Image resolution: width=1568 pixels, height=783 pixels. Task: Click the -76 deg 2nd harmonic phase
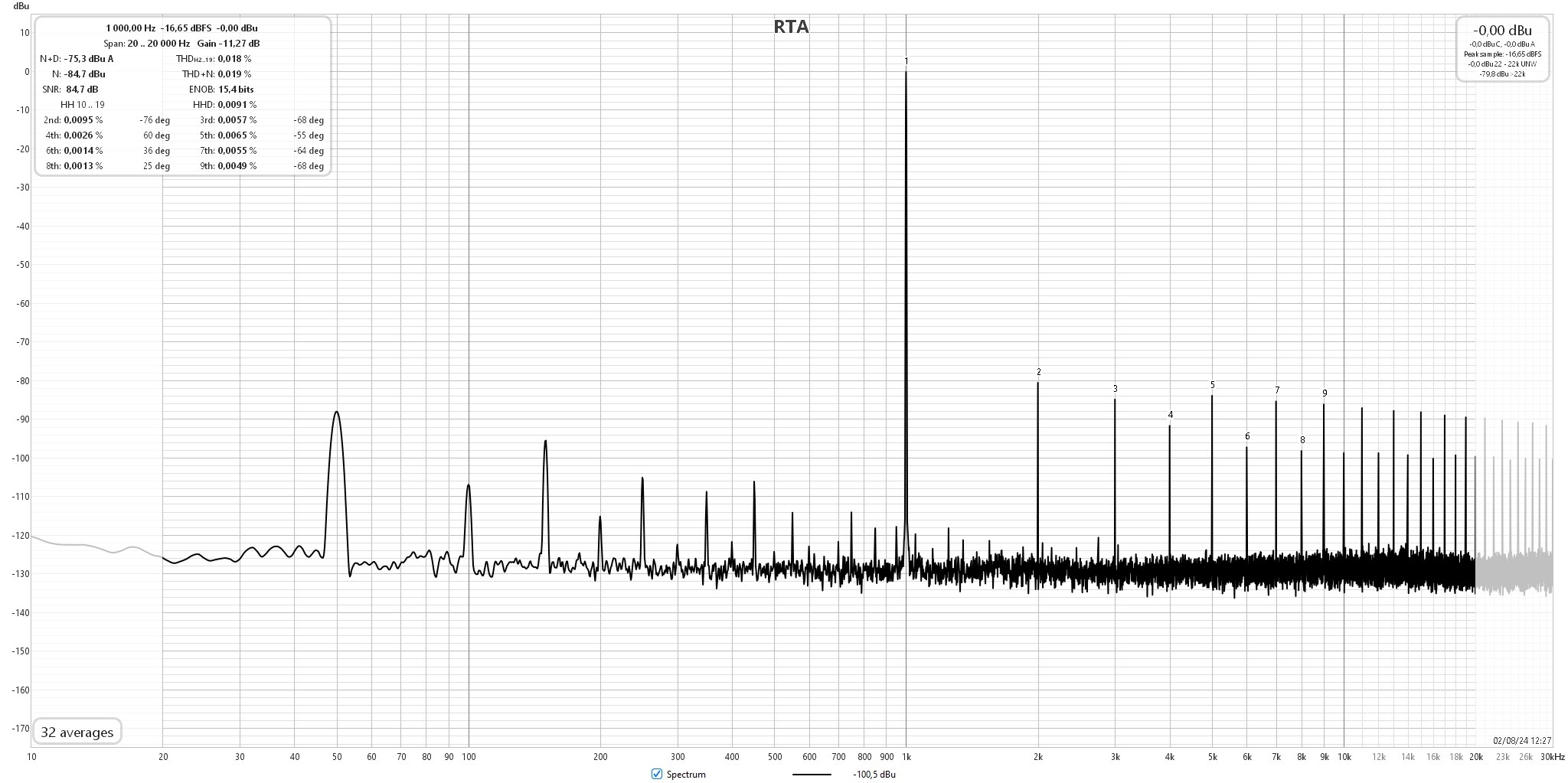coord(155,120)
